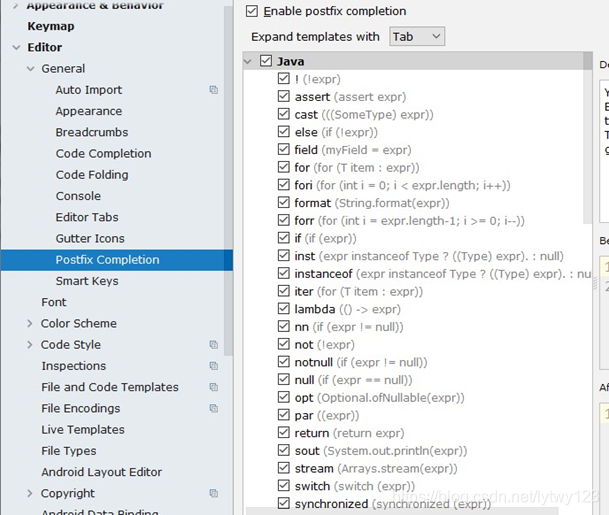Open Android Layout Editor settings
This screenshot has width=609, height=515.
[102, 472]
